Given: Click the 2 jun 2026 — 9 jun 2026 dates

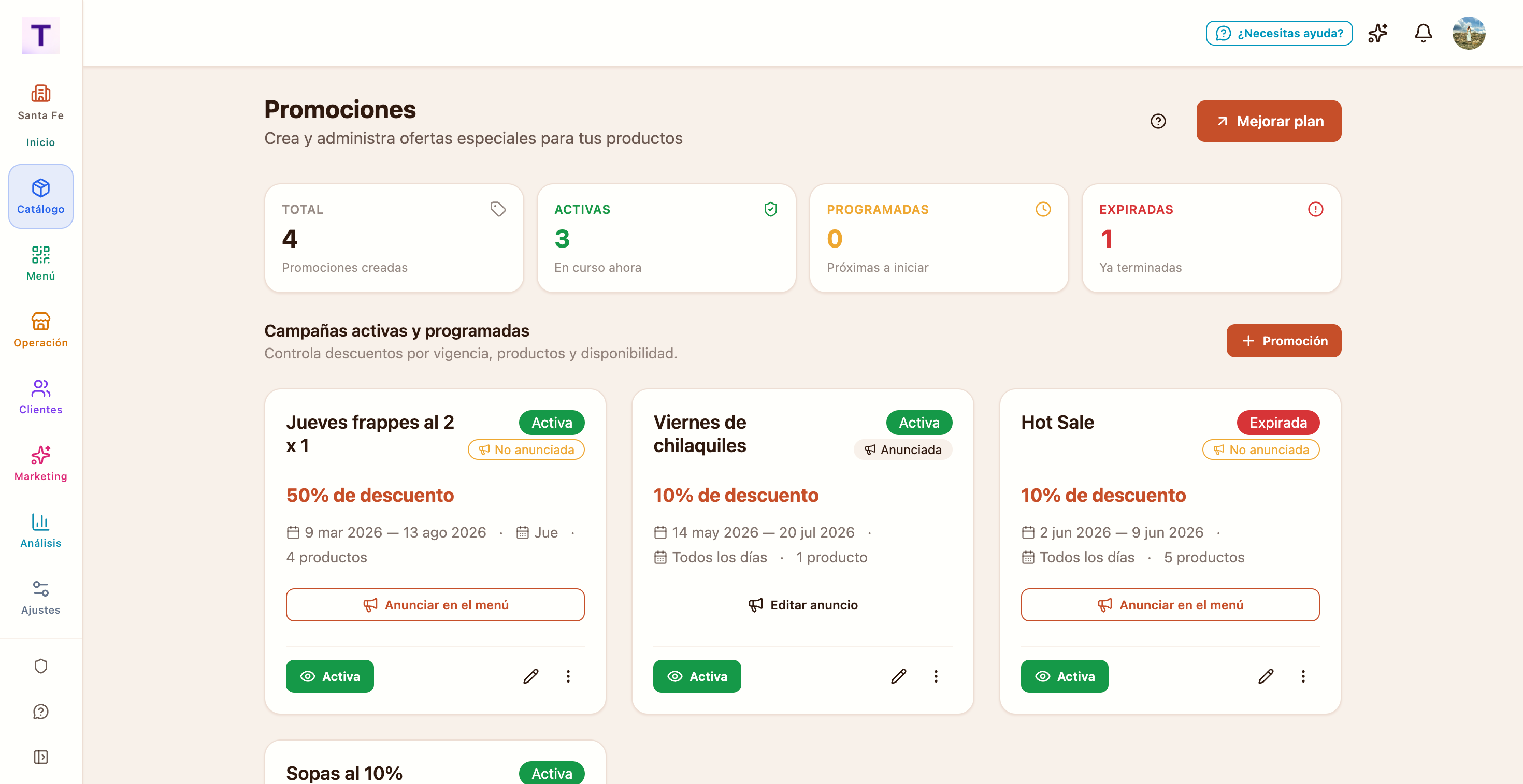Looking at the screenshot, I should (x=1121, y=532).
